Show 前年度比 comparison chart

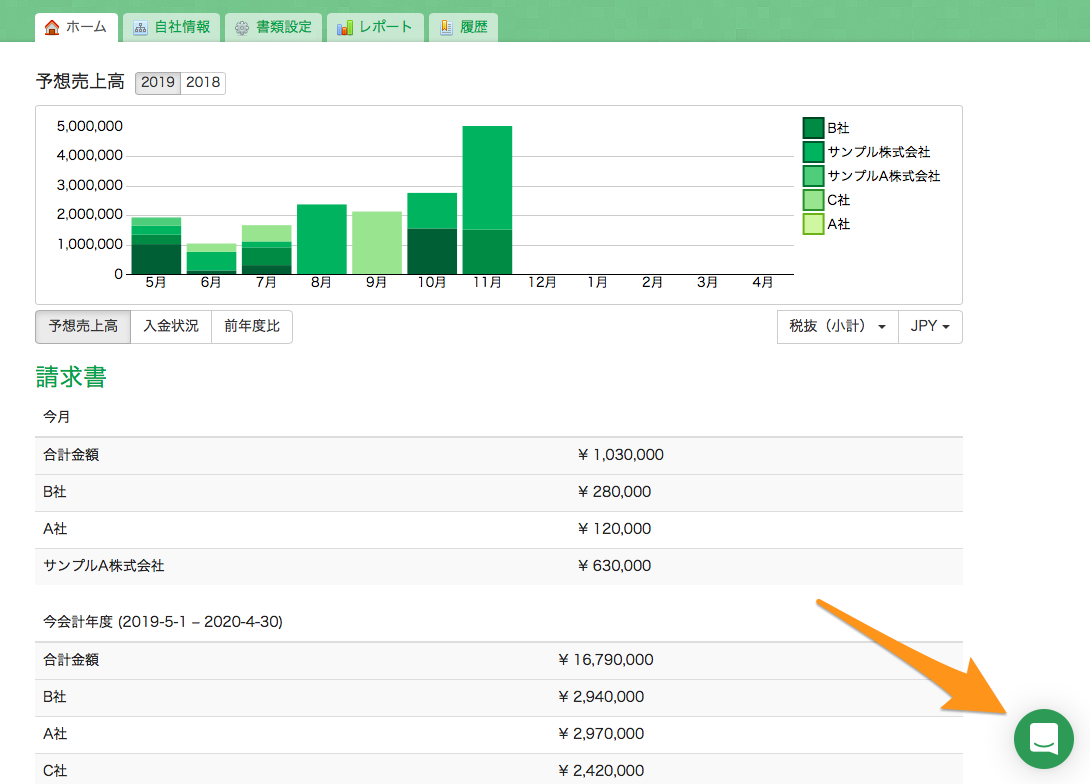pos(252,326)
